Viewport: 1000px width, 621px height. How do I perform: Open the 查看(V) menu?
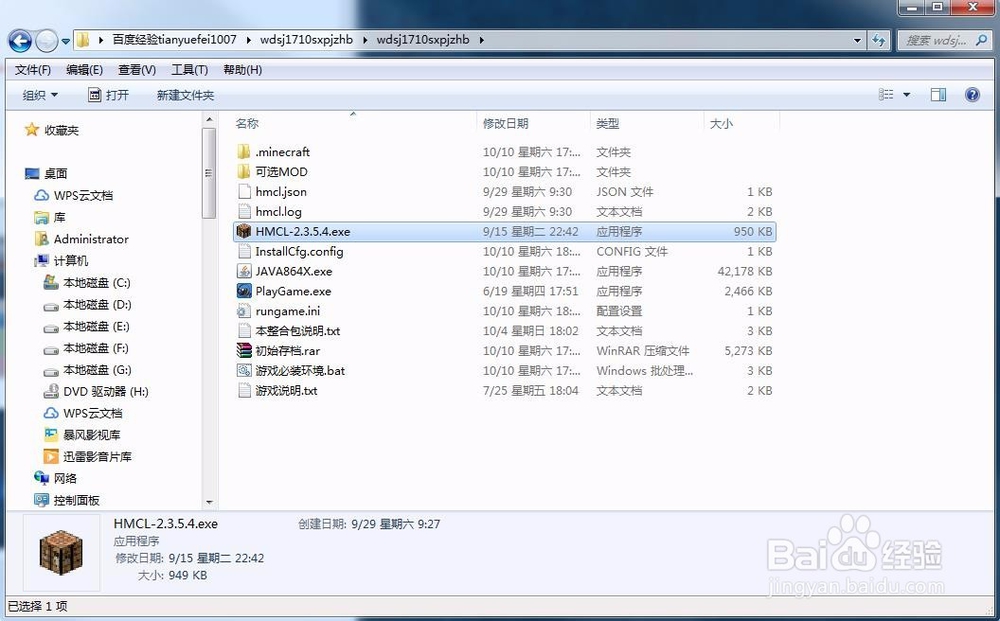[x=137, y=69]
